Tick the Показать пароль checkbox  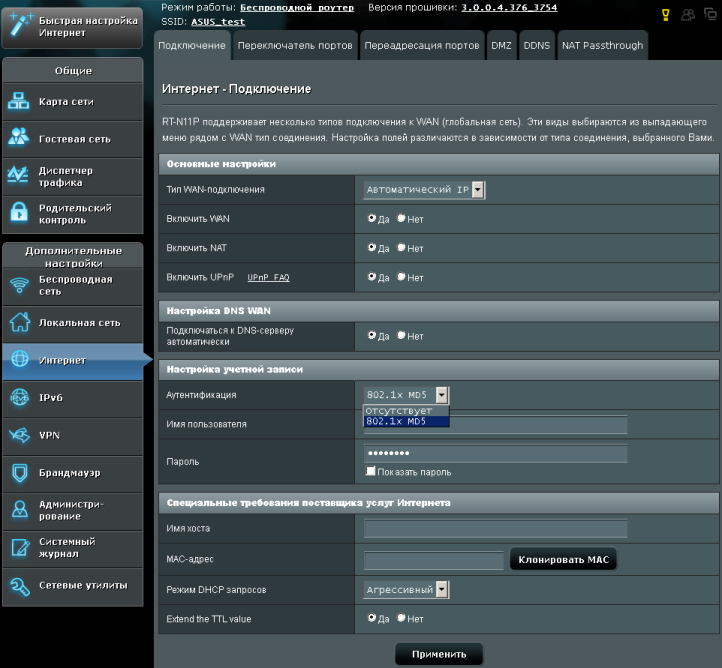(370, 471)
